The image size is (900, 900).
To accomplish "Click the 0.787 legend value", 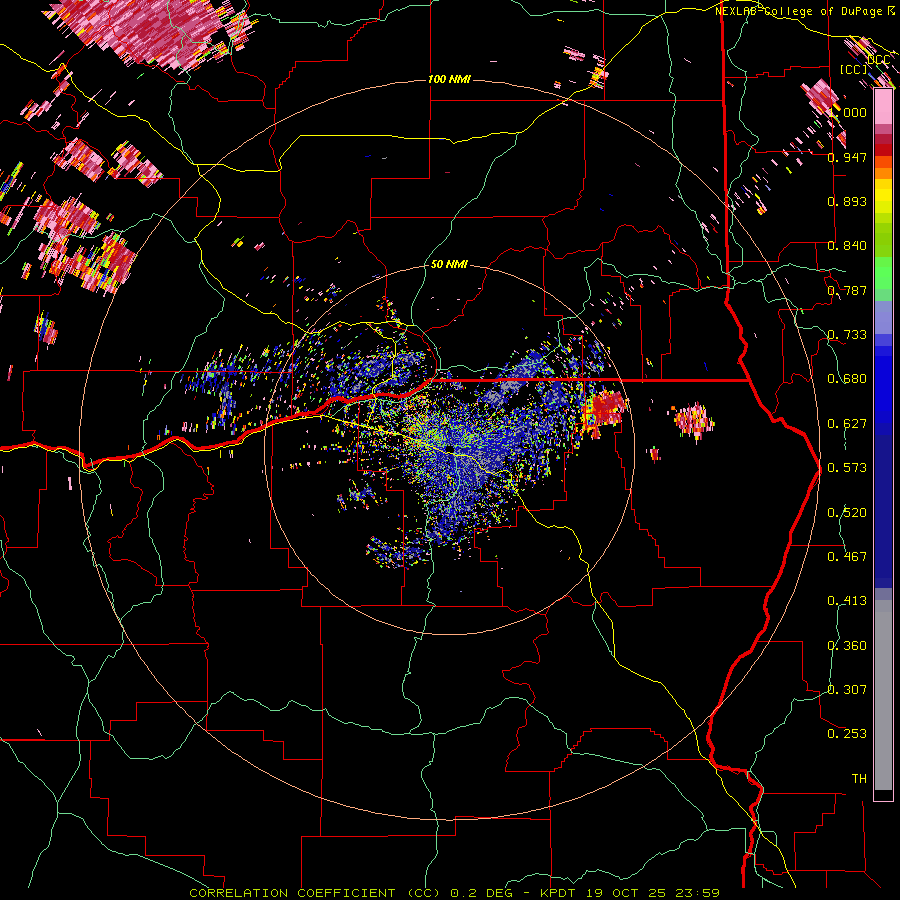I will (x=847, y=290).
